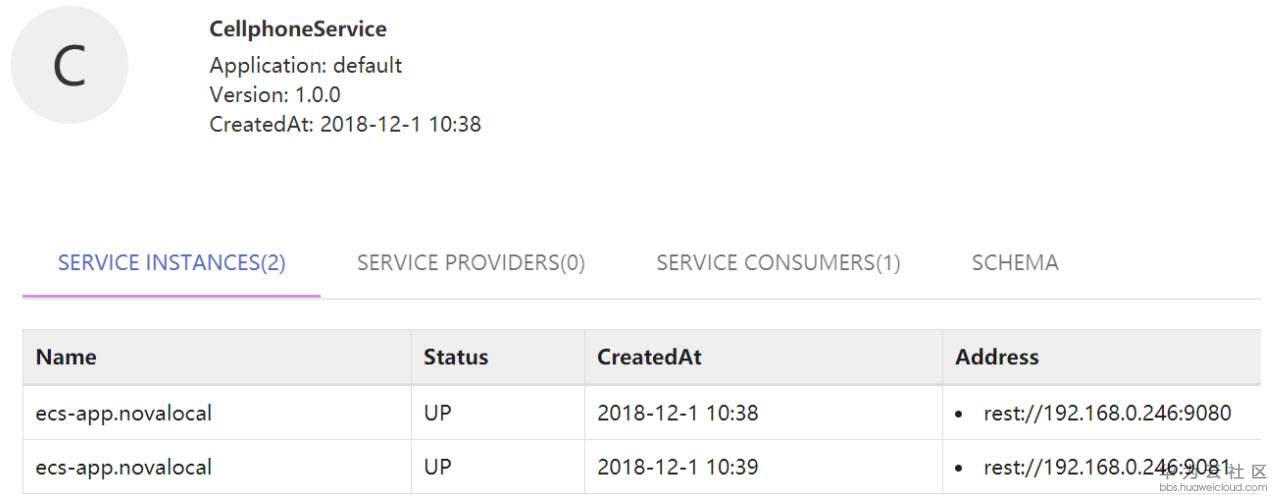The height and width of the screenshot is (502, 1281).
Task: Click UP status of second instance
Action: (x=438, y=467)
